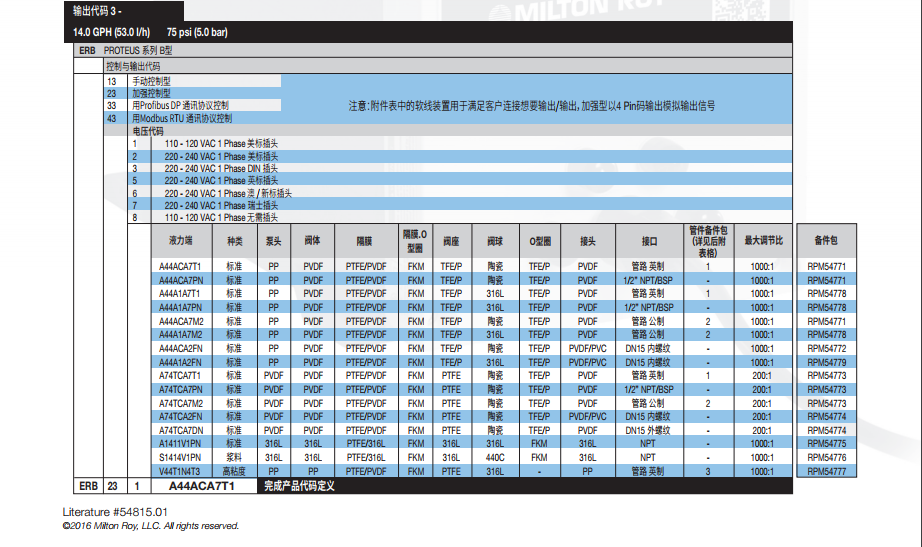Select liquid end code 'S1414V1PN'
922x547 pixels.
(x=179, y=458)
